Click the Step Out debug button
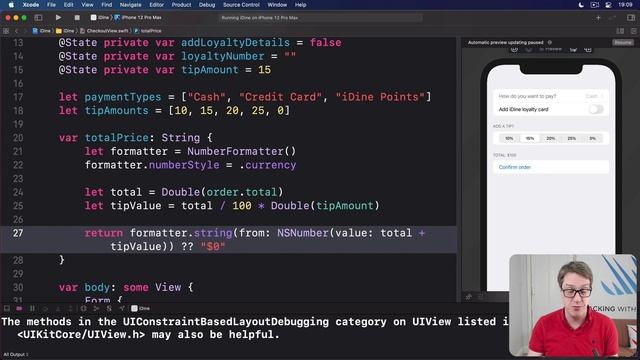The image size is (640, 360). pyautogui.click(x=71, y=308)
